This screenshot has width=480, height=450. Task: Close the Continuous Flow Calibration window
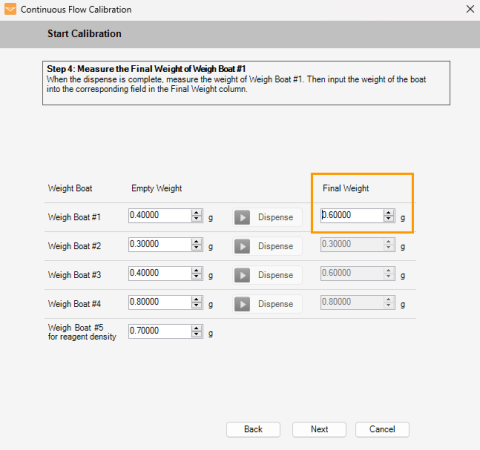pyautogui.click(x=470, y=9)
